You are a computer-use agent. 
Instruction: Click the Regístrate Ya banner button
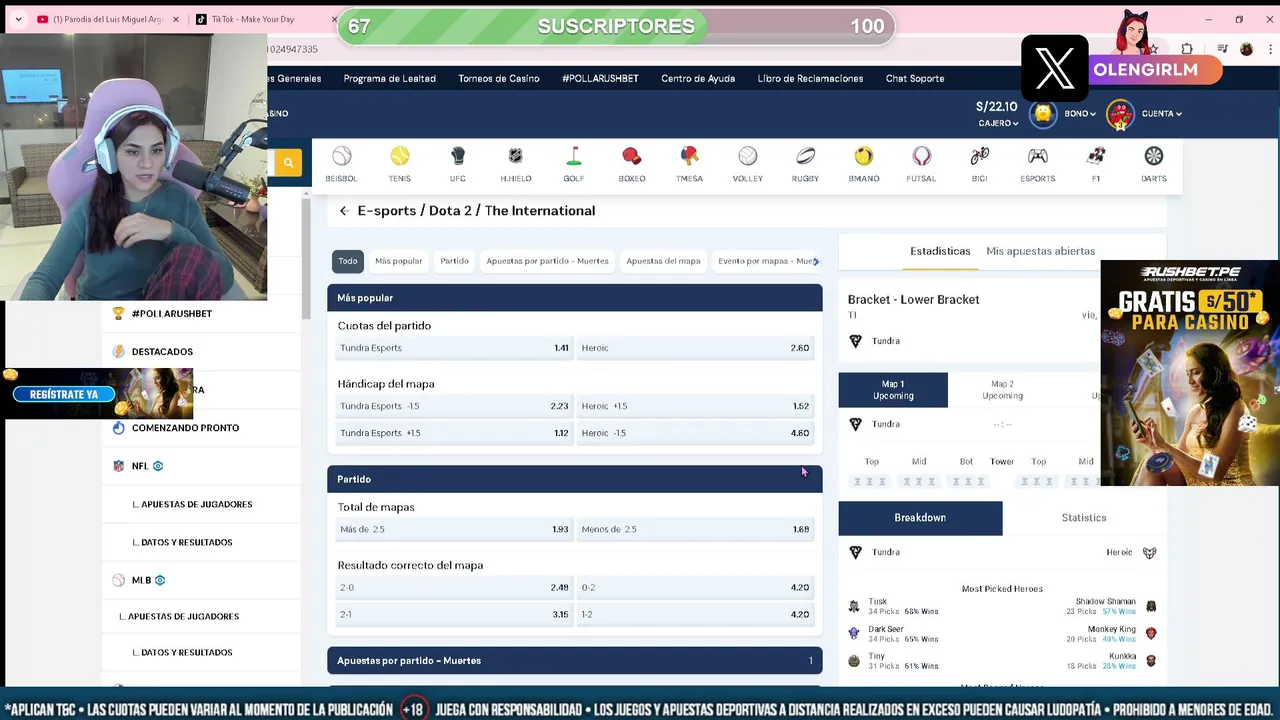click(x=64, y=394)
